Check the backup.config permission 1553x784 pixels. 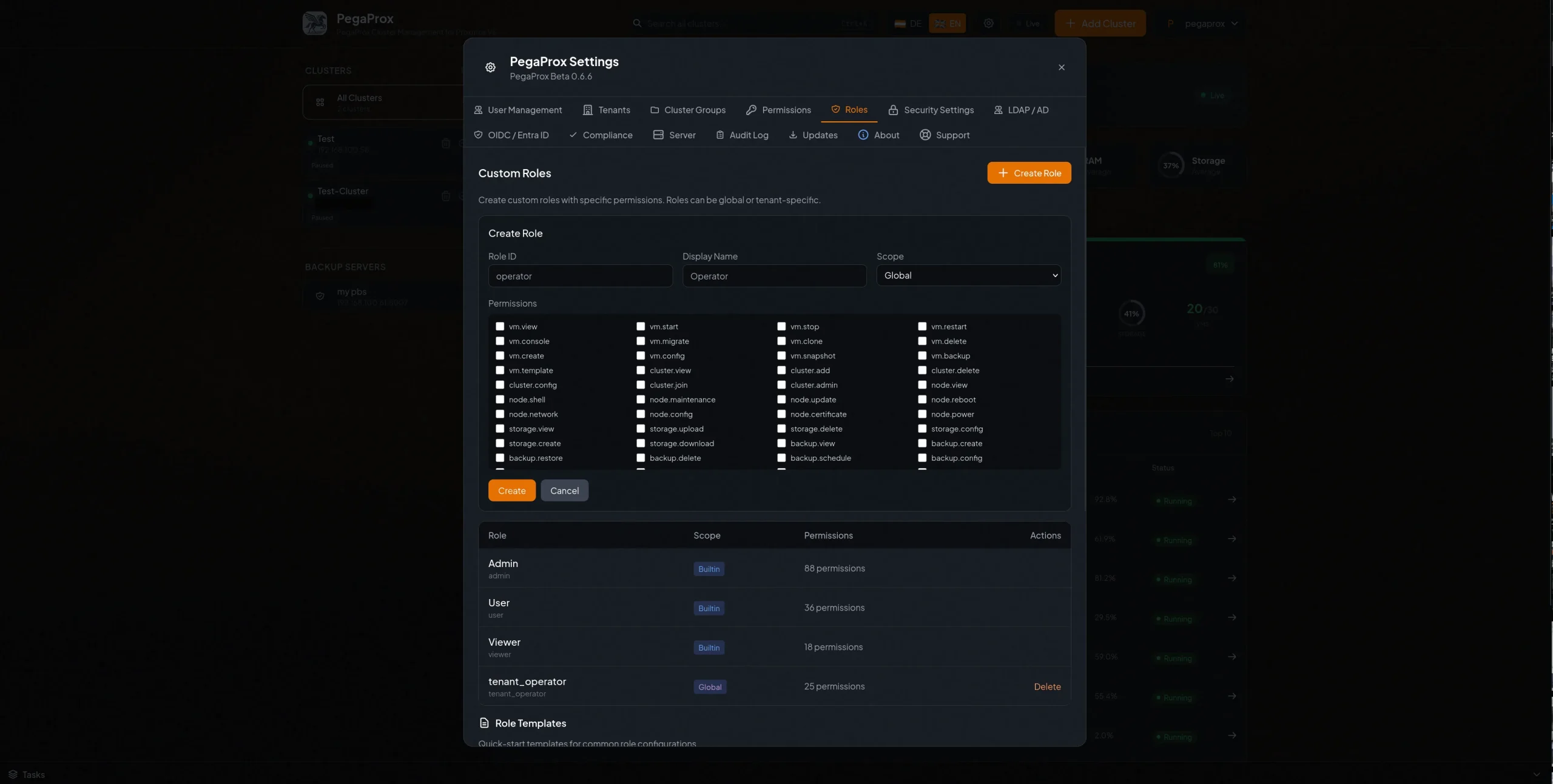pos(922,458)
